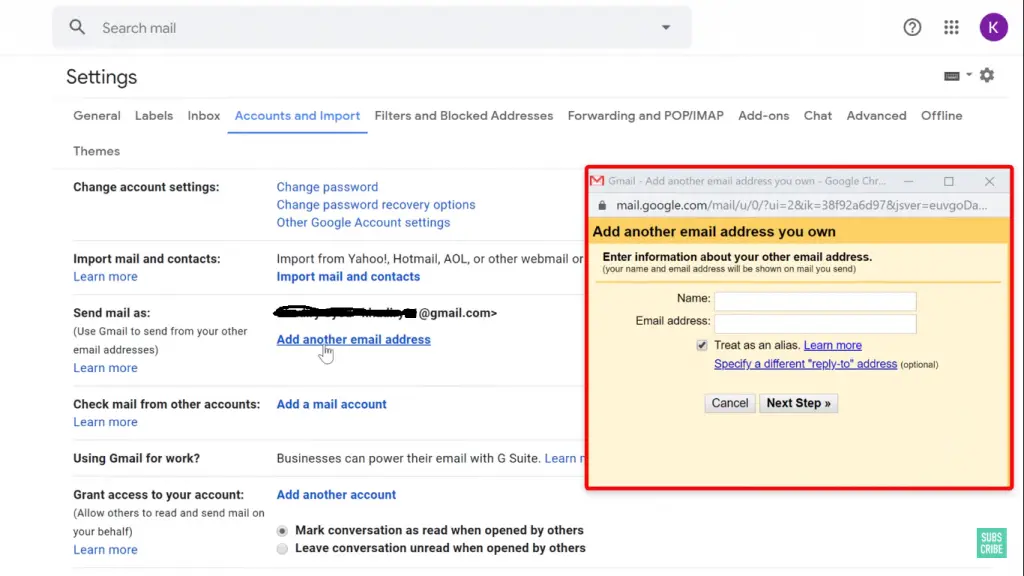Image resolution: width=1024 pixels, height=576 pixels.
Task: Click Add another account link
Action: tap(336, 494)
